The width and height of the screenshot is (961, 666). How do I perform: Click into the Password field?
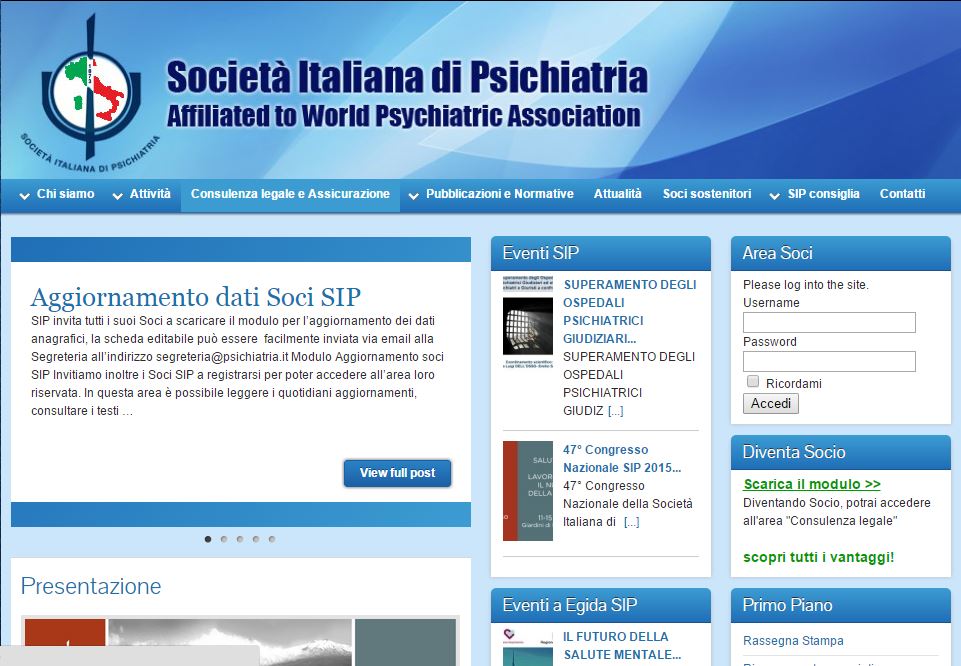(x=829, y=361)
